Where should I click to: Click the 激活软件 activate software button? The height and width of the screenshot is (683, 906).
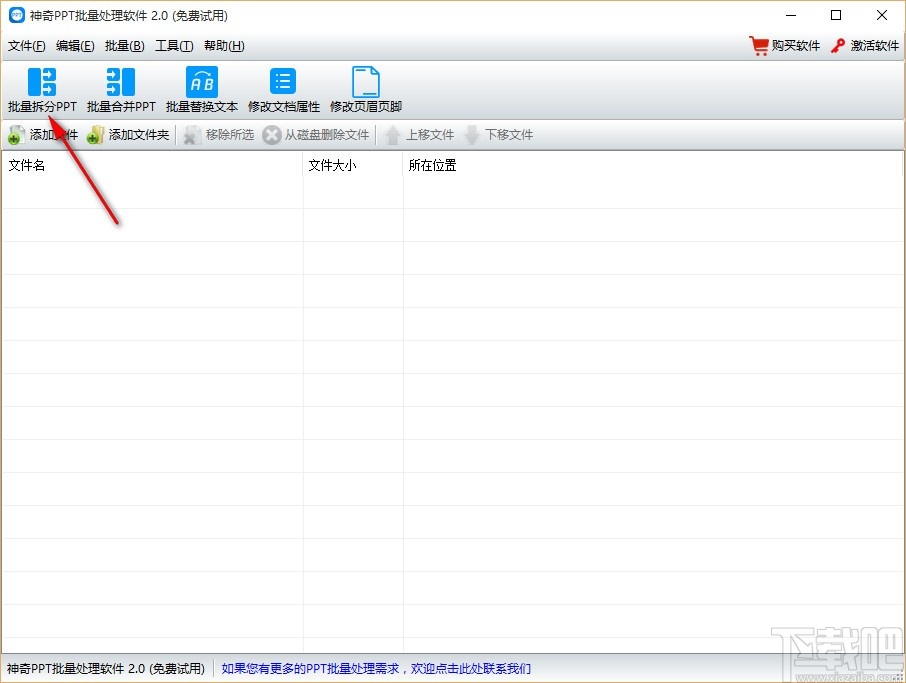coord(865,46)
